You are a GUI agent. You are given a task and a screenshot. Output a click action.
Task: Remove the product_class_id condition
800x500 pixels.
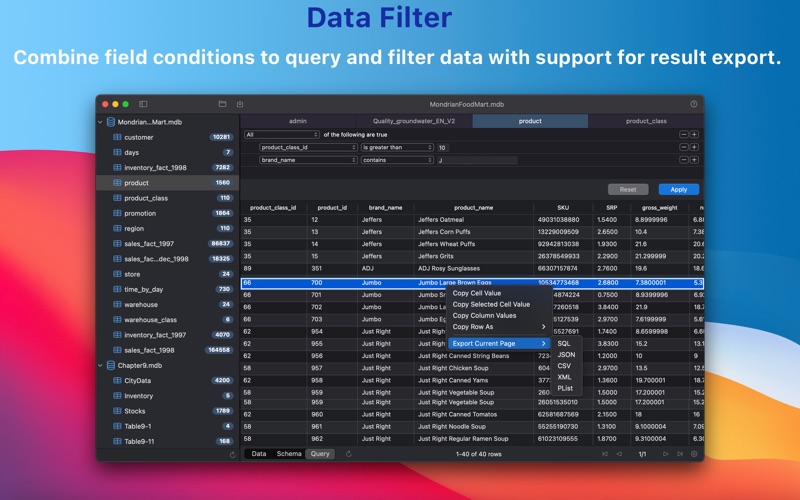684,147
